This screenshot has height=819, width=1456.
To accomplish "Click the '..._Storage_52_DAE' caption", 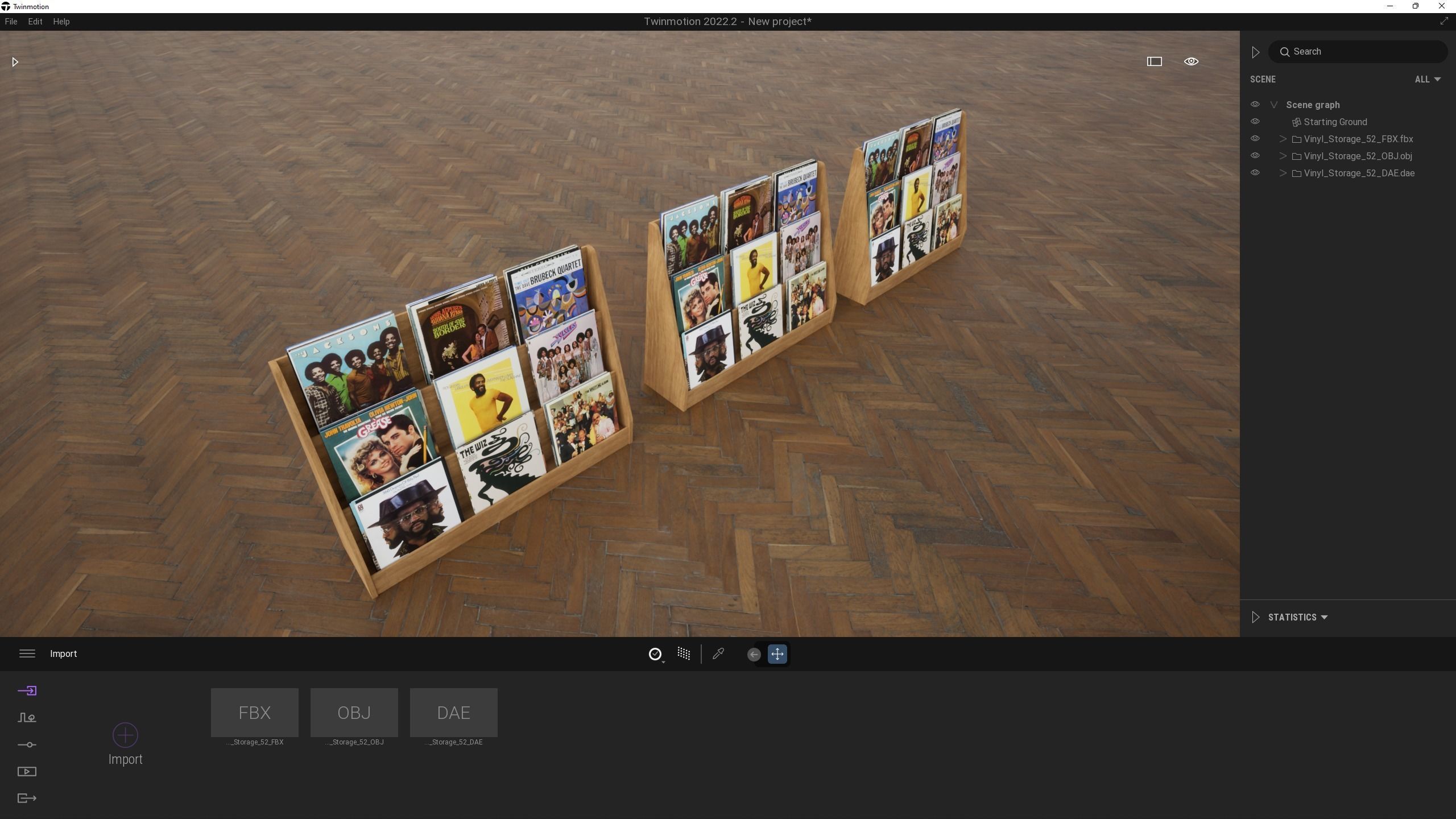I will [453, 742].
